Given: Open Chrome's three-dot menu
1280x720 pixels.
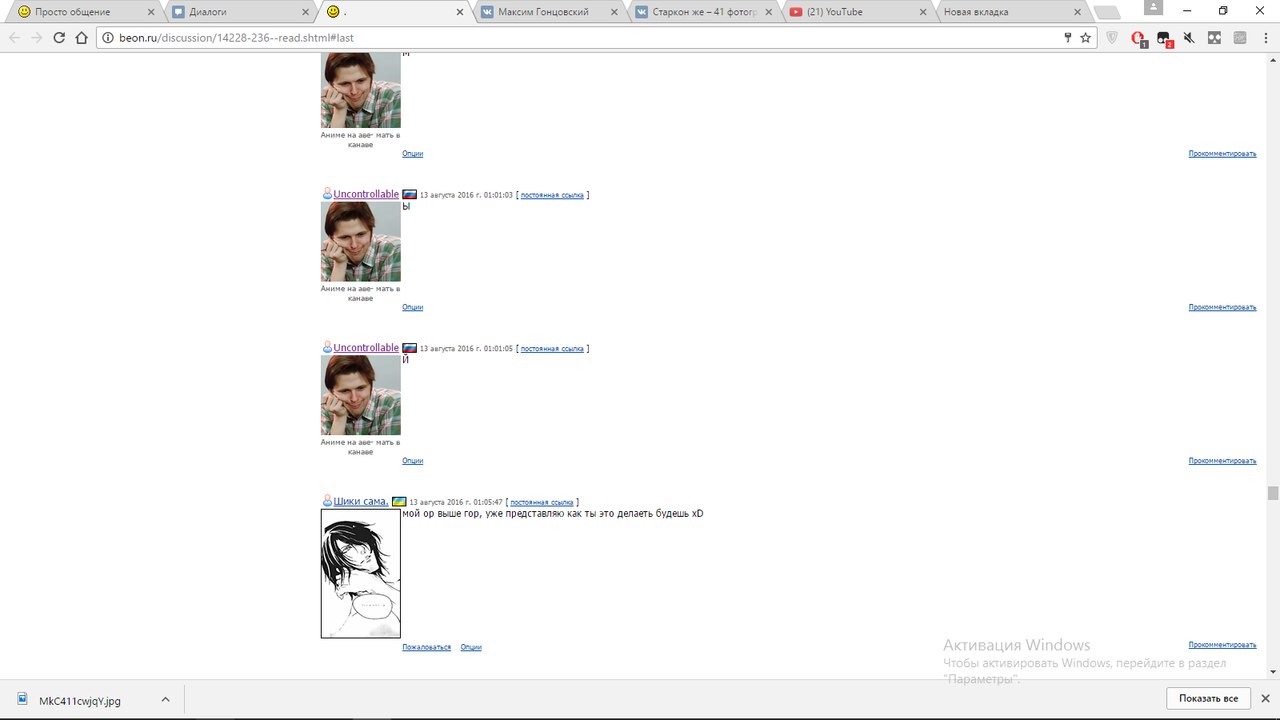Looking at the screenshot, I should click(1264, 38).
